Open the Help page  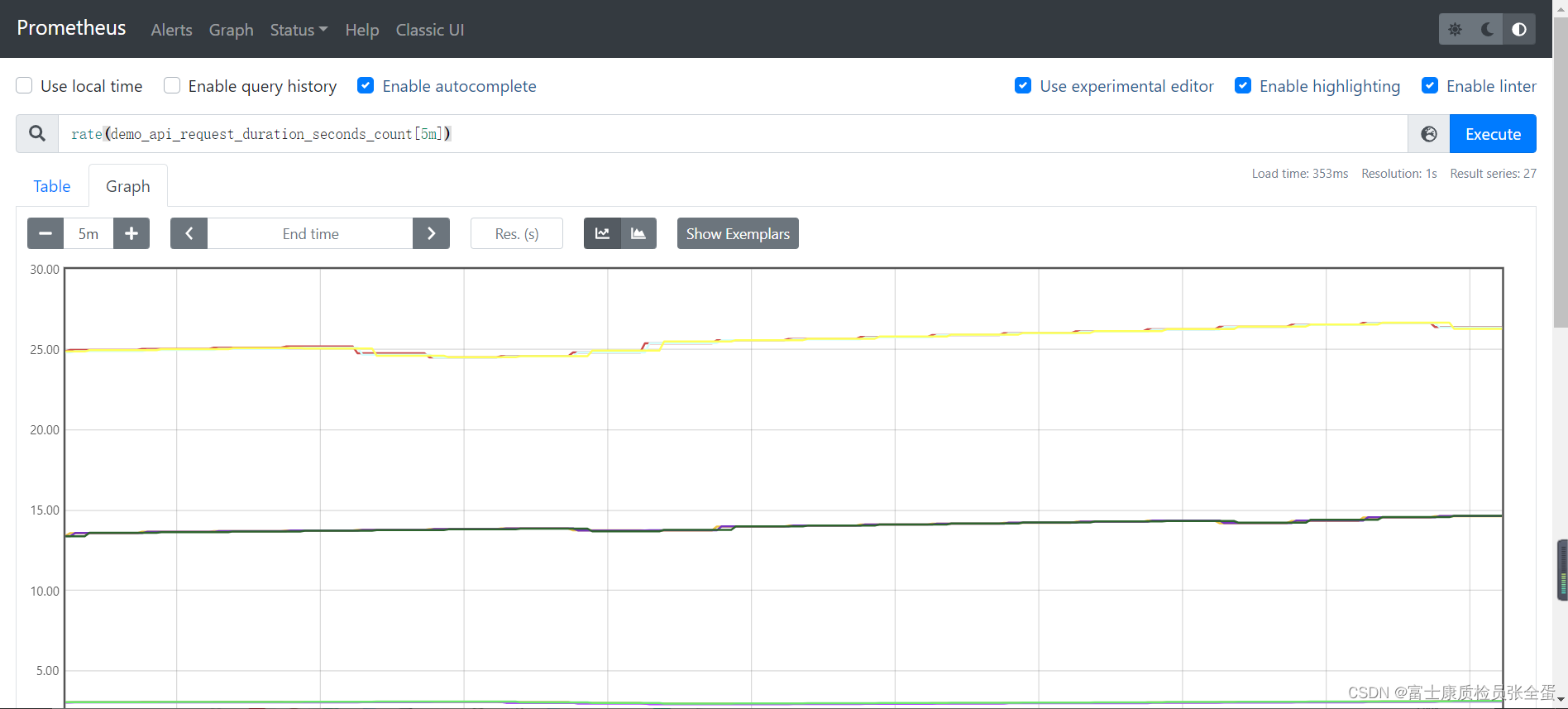(362, 30)
